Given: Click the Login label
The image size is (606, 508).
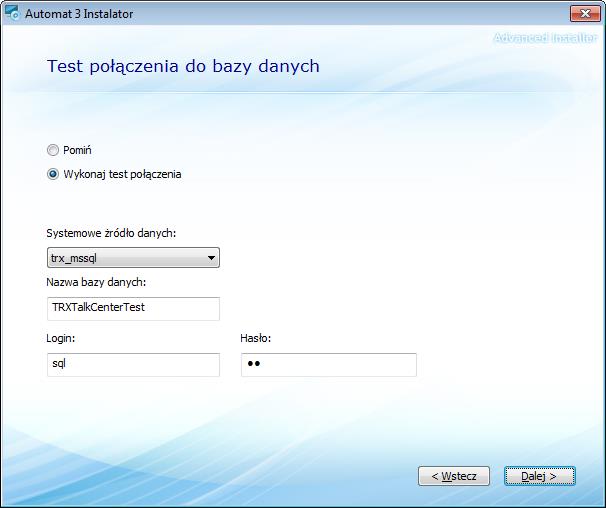Looking at the screenshot, I should [61, 338].
